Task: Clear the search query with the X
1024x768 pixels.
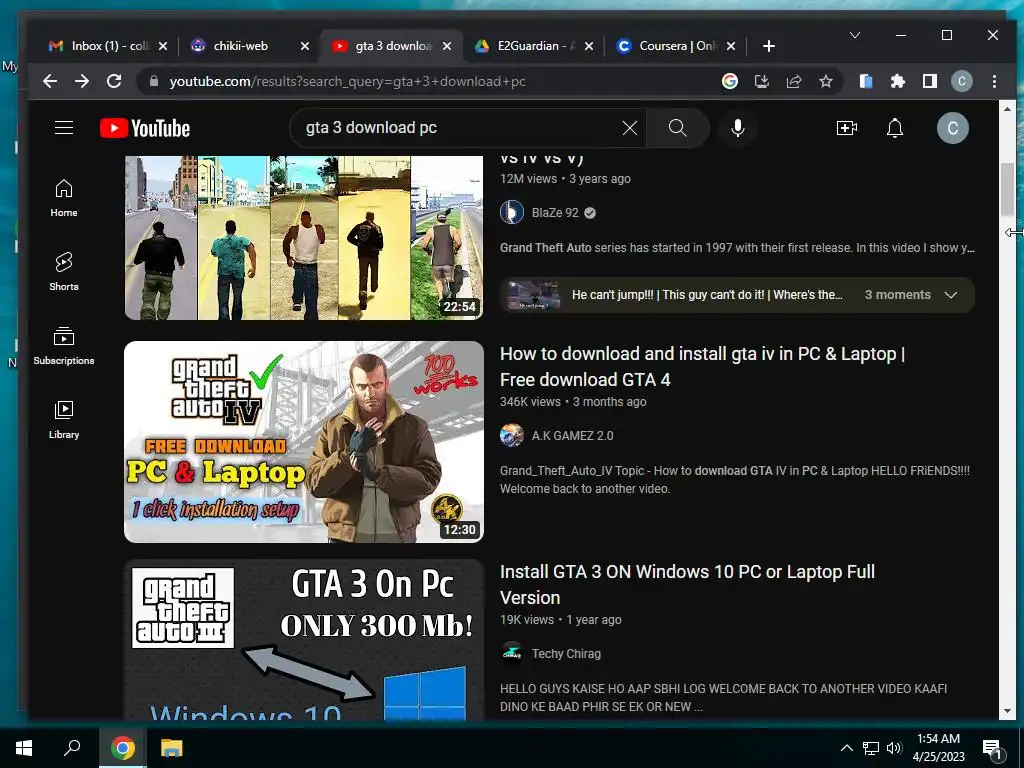Action: 630,128
